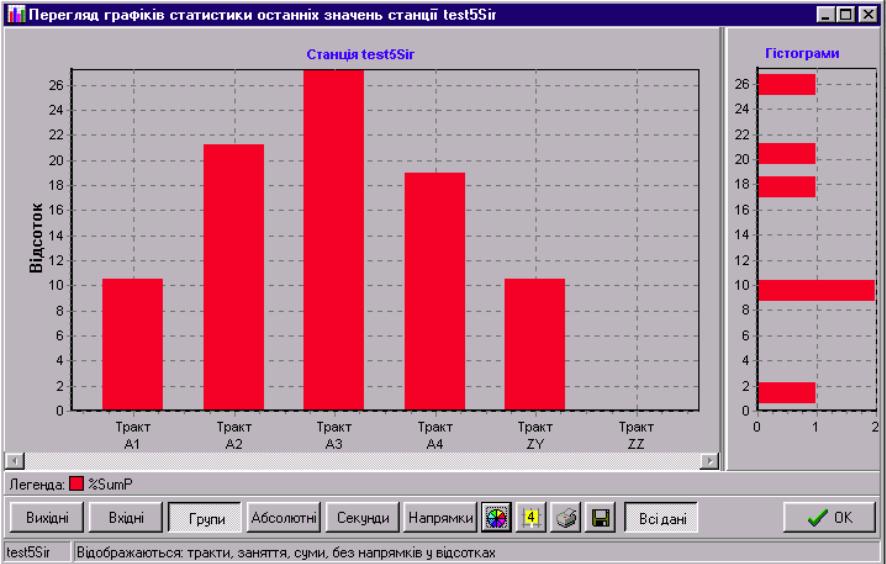Click the title bar chart application icon
The width and height of the screenshot is (886, 564).
(16, 14)
